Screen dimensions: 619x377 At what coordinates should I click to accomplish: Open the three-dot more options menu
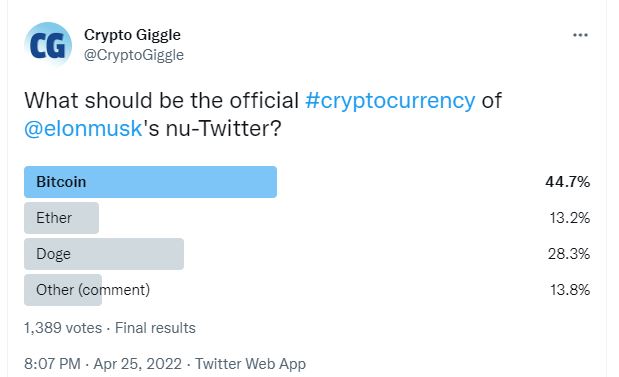tap(580, 35)
